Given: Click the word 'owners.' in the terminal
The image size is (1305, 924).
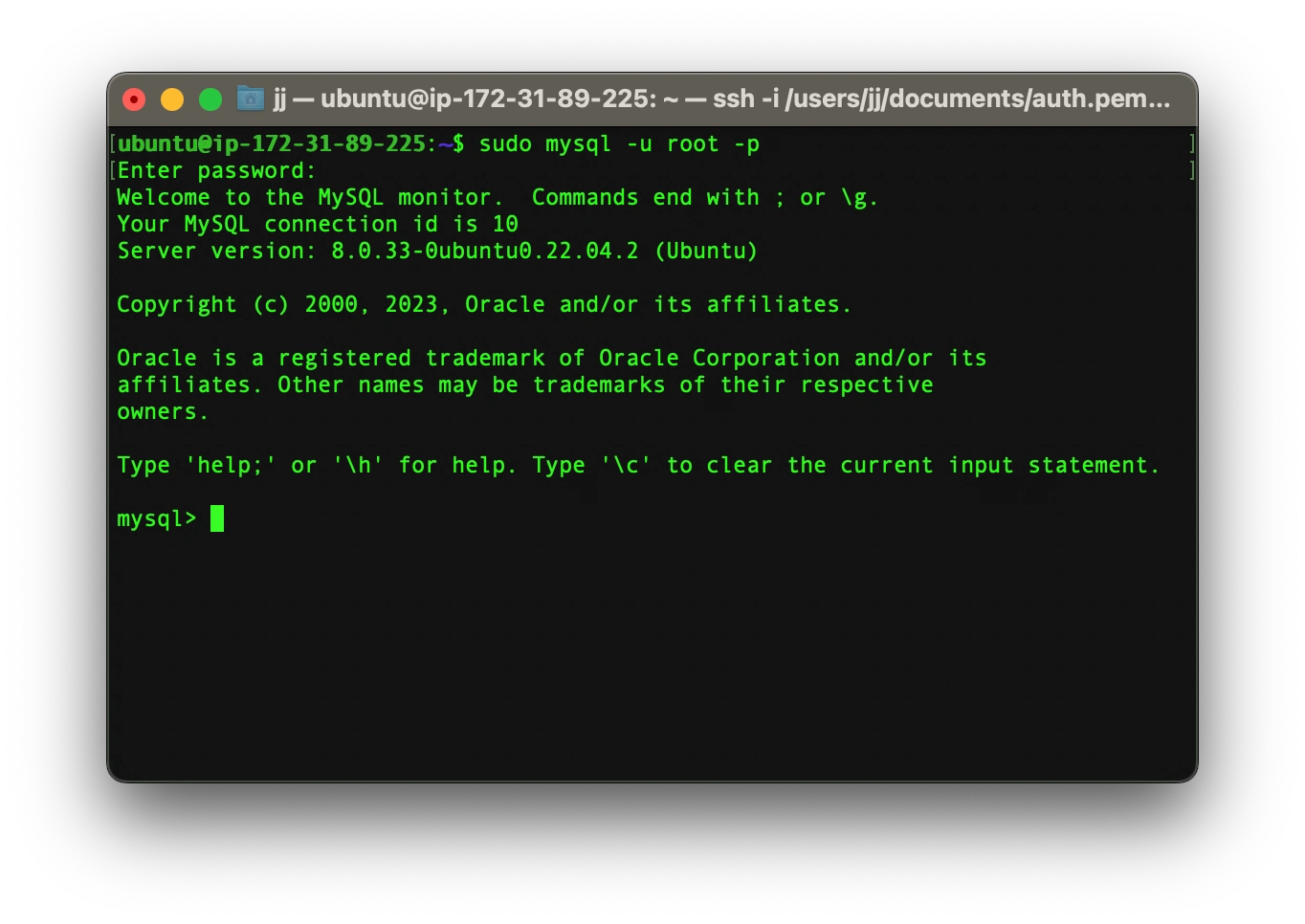Looking at the screenshot, I should [x=162, y=412].
